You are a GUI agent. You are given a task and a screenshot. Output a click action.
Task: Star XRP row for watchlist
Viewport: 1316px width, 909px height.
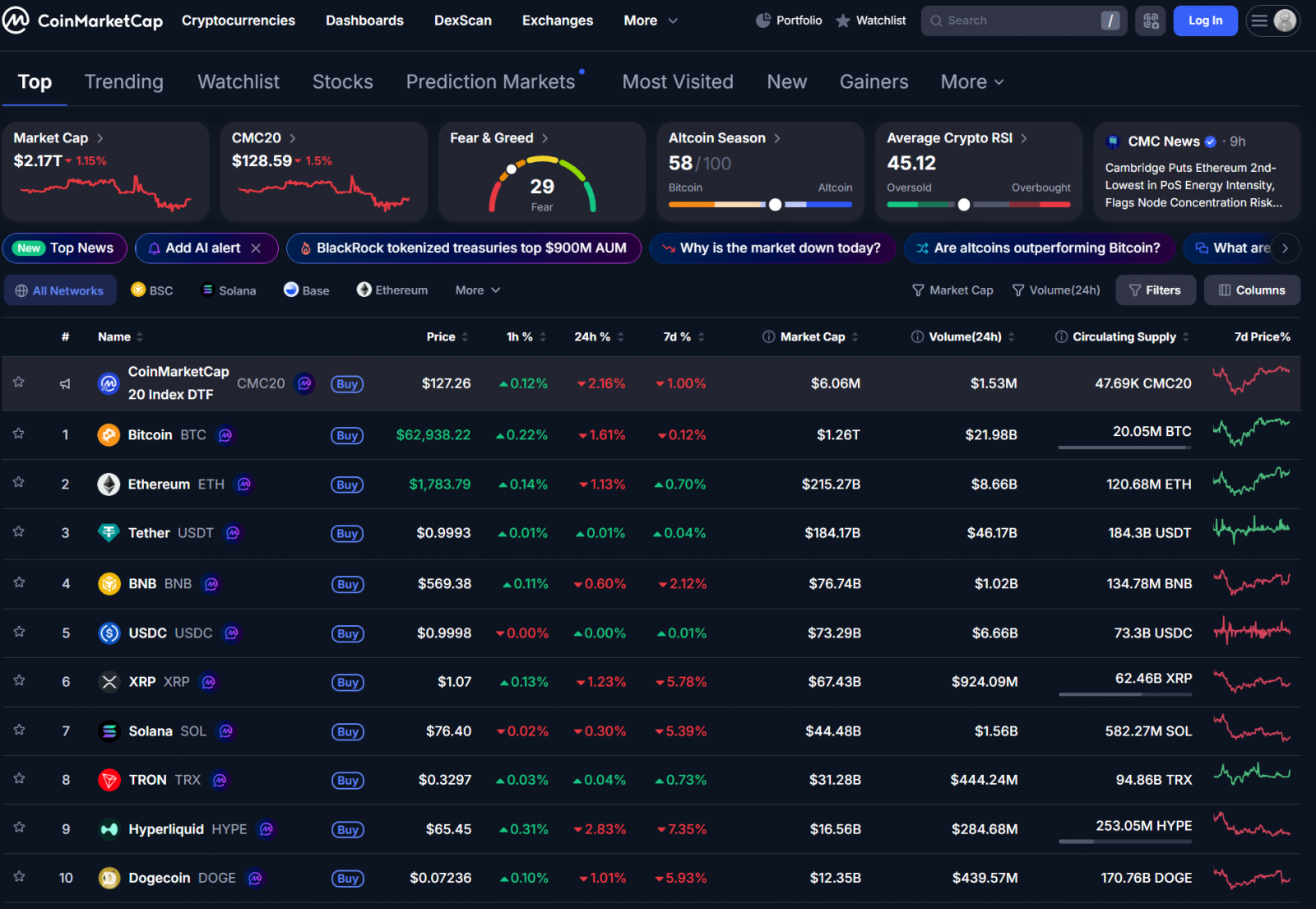coord(19,680)
